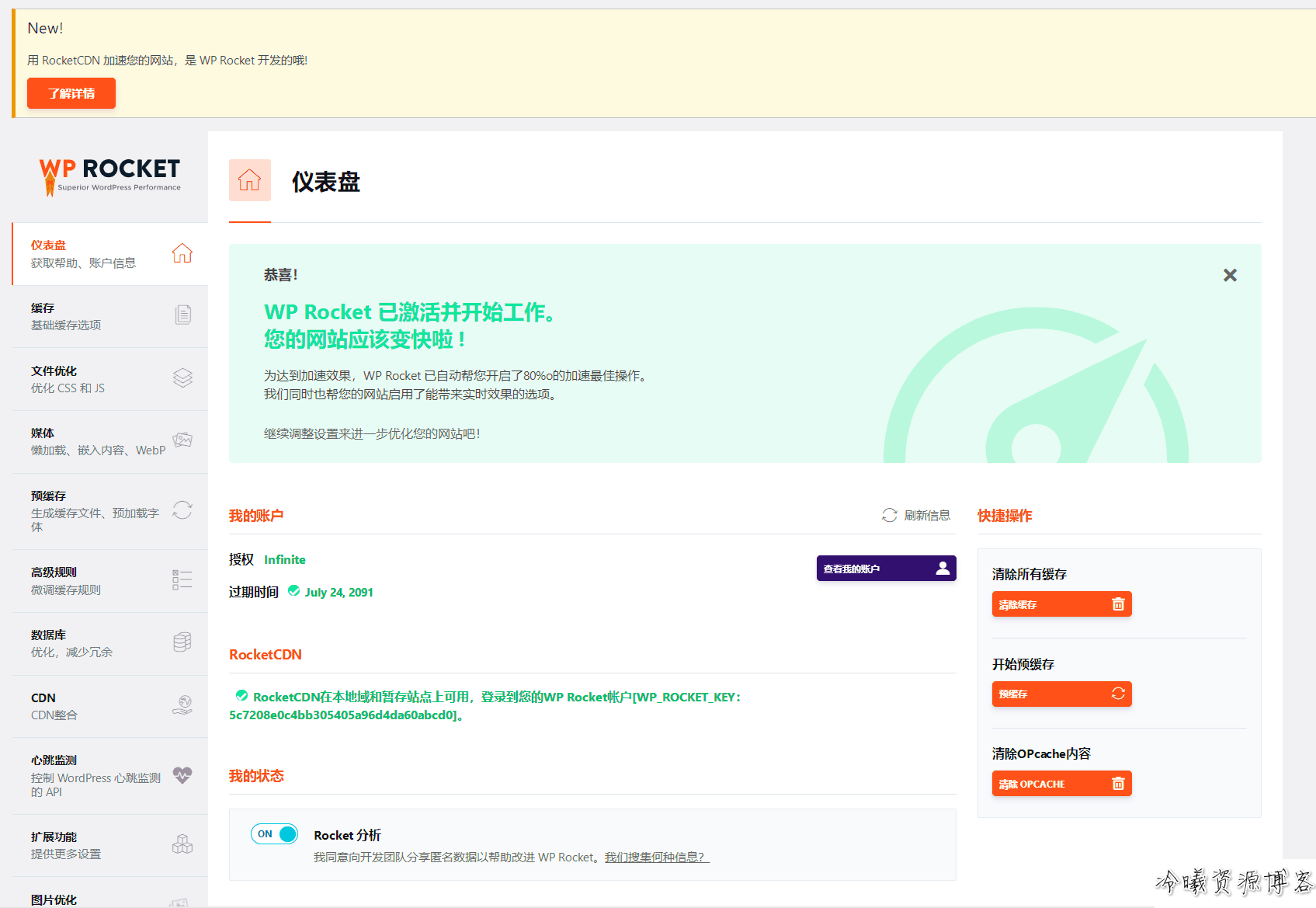Viewport: 1316px width, 908px height.
Task: Click the 快捷操作 heading
Action: pos(1005,516)
